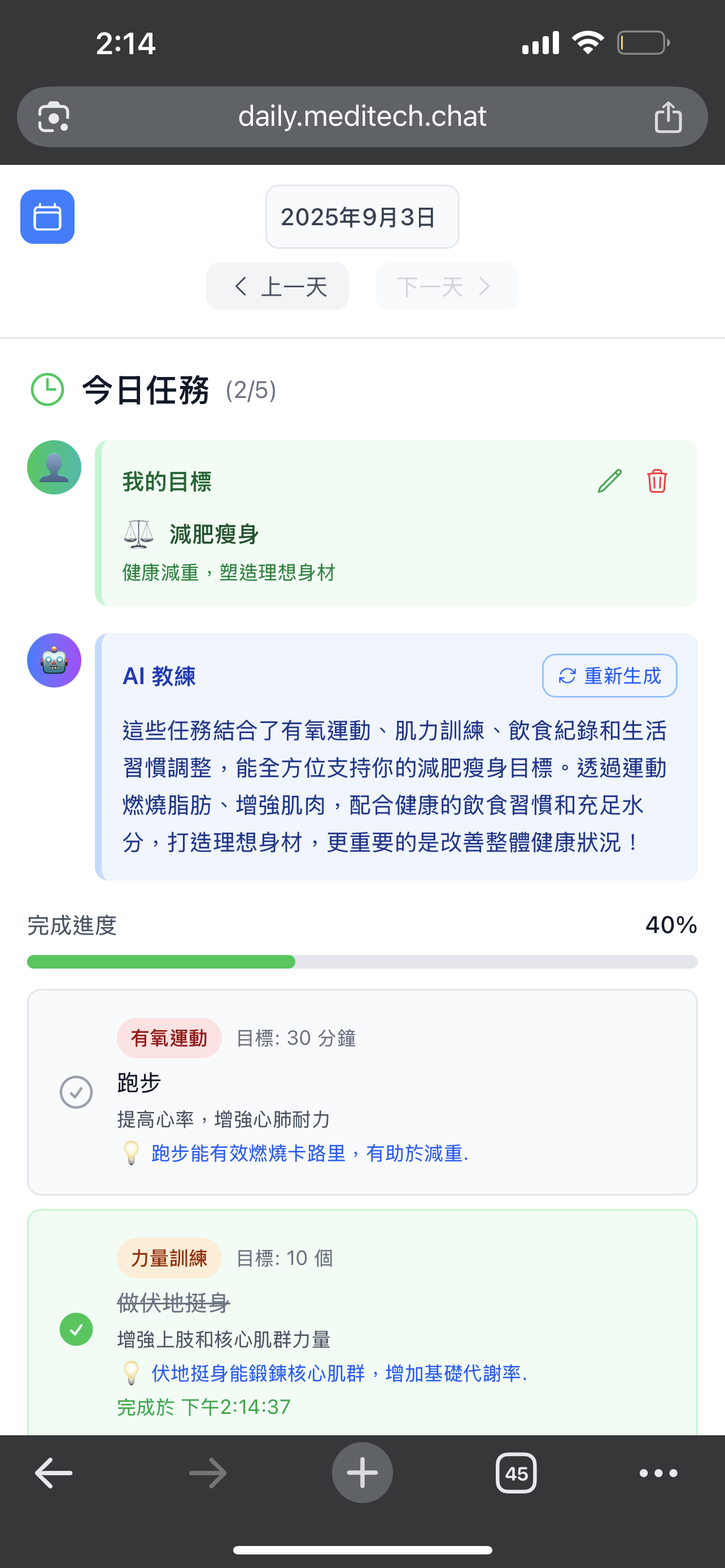Open the blue calendar icon
Viewport: 725px width, 1568px height.
click(x=47, y=217)
